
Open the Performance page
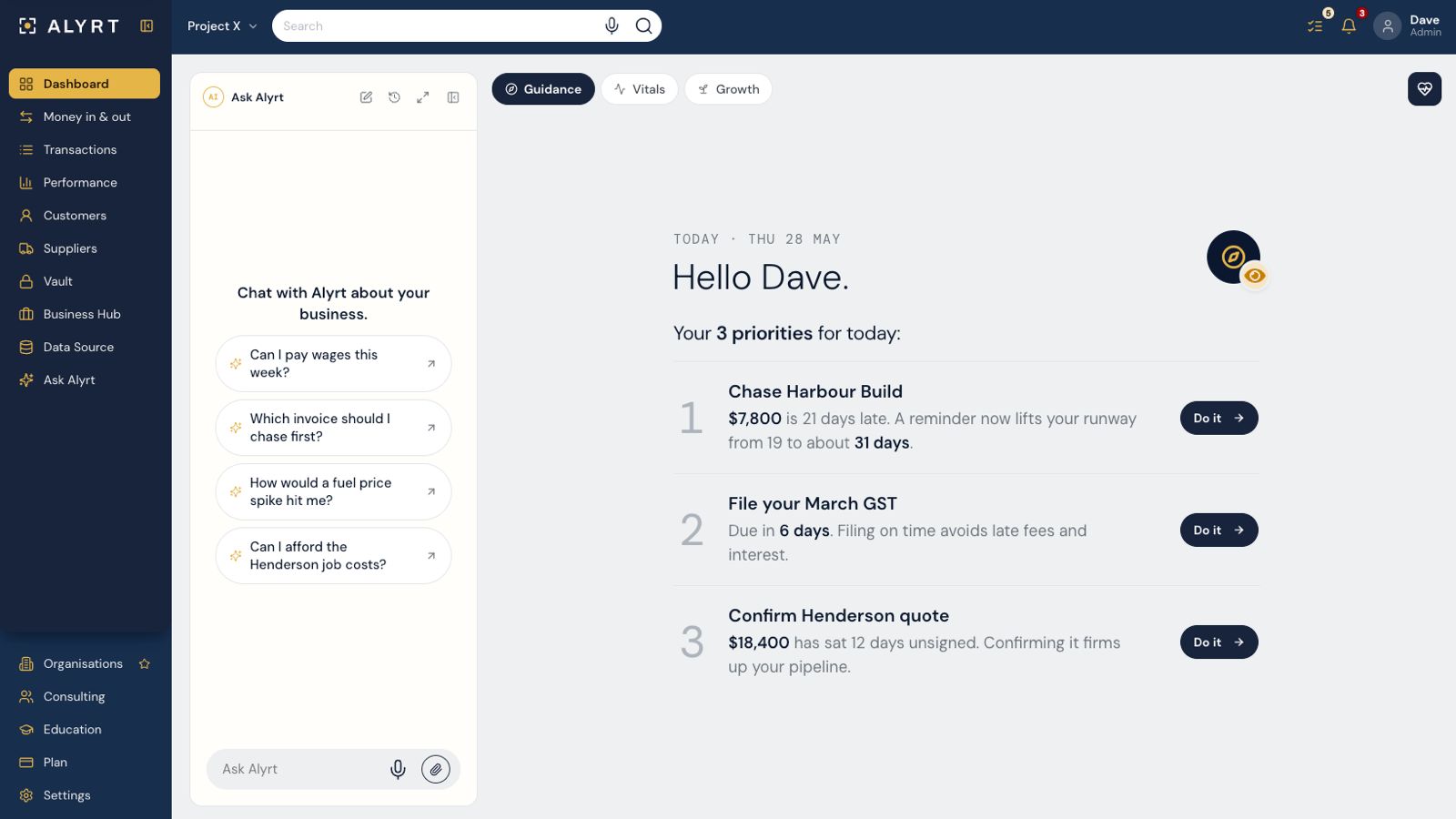coord(85,182)
